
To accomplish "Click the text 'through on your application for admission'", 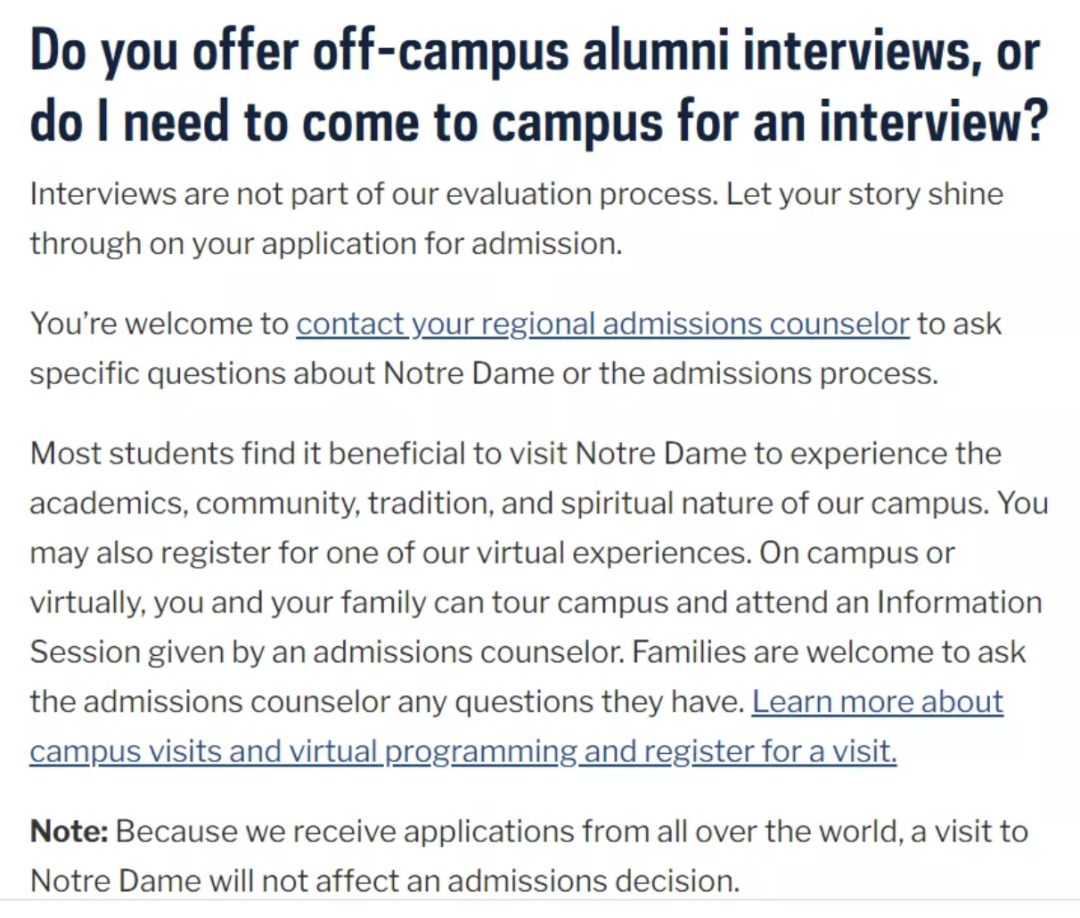I will tap(326, 244).
